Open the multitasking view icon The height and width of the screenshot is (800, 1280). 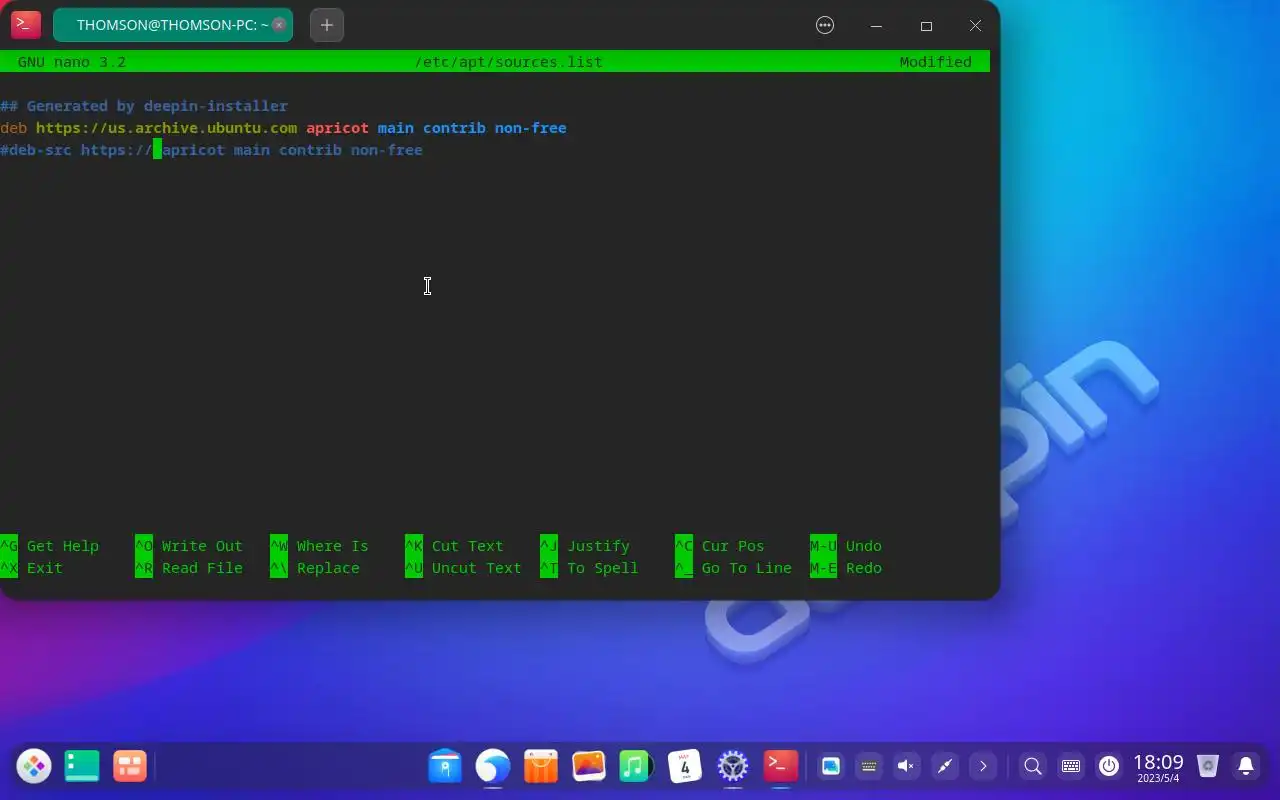click(130, 767)
